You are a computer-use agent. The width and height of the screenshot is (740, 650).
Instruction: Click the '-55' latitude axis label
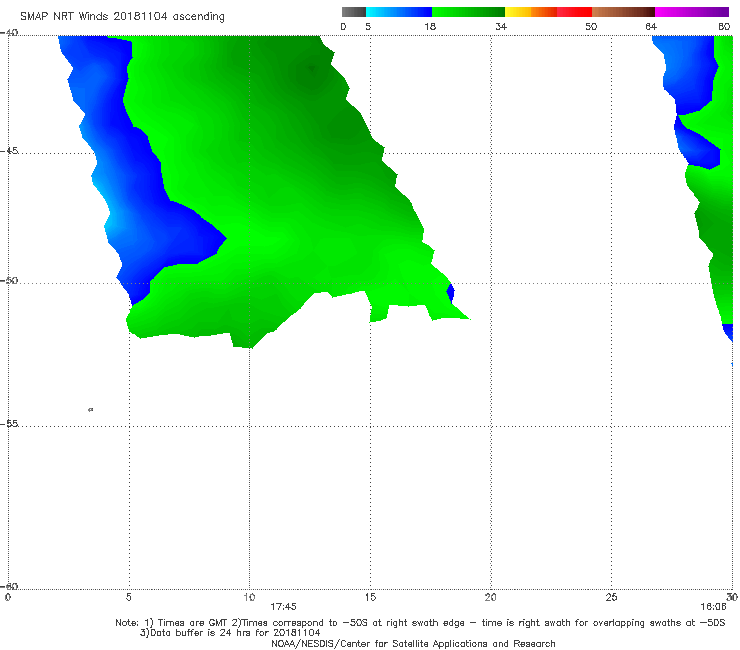tap(9, 424)
